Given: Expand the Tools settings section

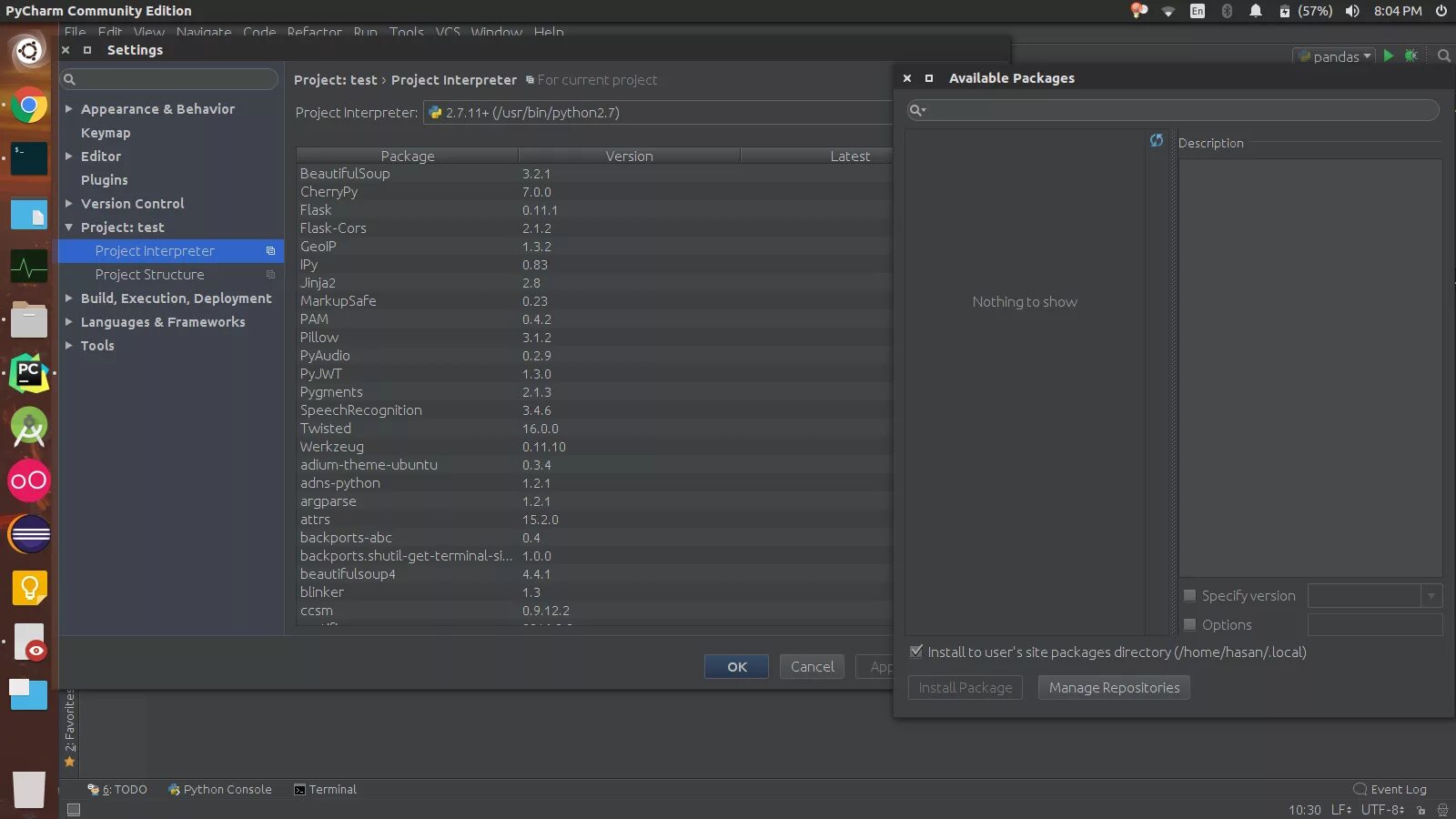Looking at the screenshot, I should [69, 345].
